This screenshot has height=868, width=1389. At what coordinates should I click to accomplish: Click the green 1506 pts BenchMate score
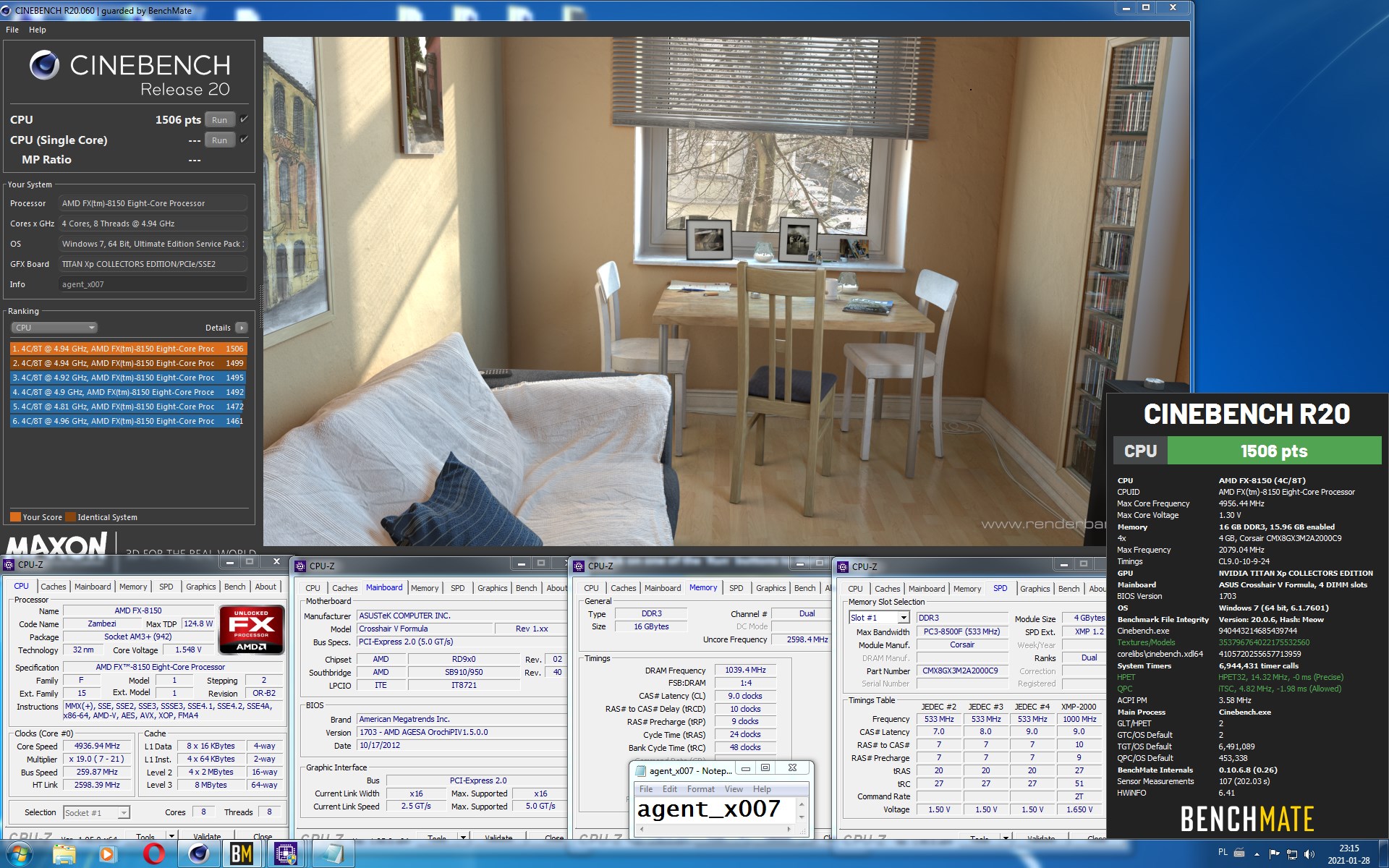(1274, 451)
